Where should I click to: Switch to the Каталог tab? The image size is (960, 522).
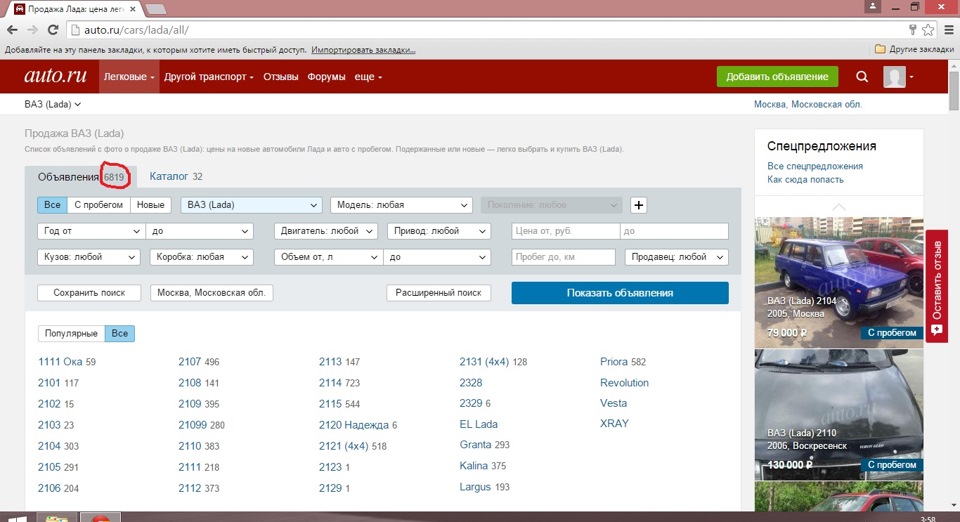coord(176,176)
